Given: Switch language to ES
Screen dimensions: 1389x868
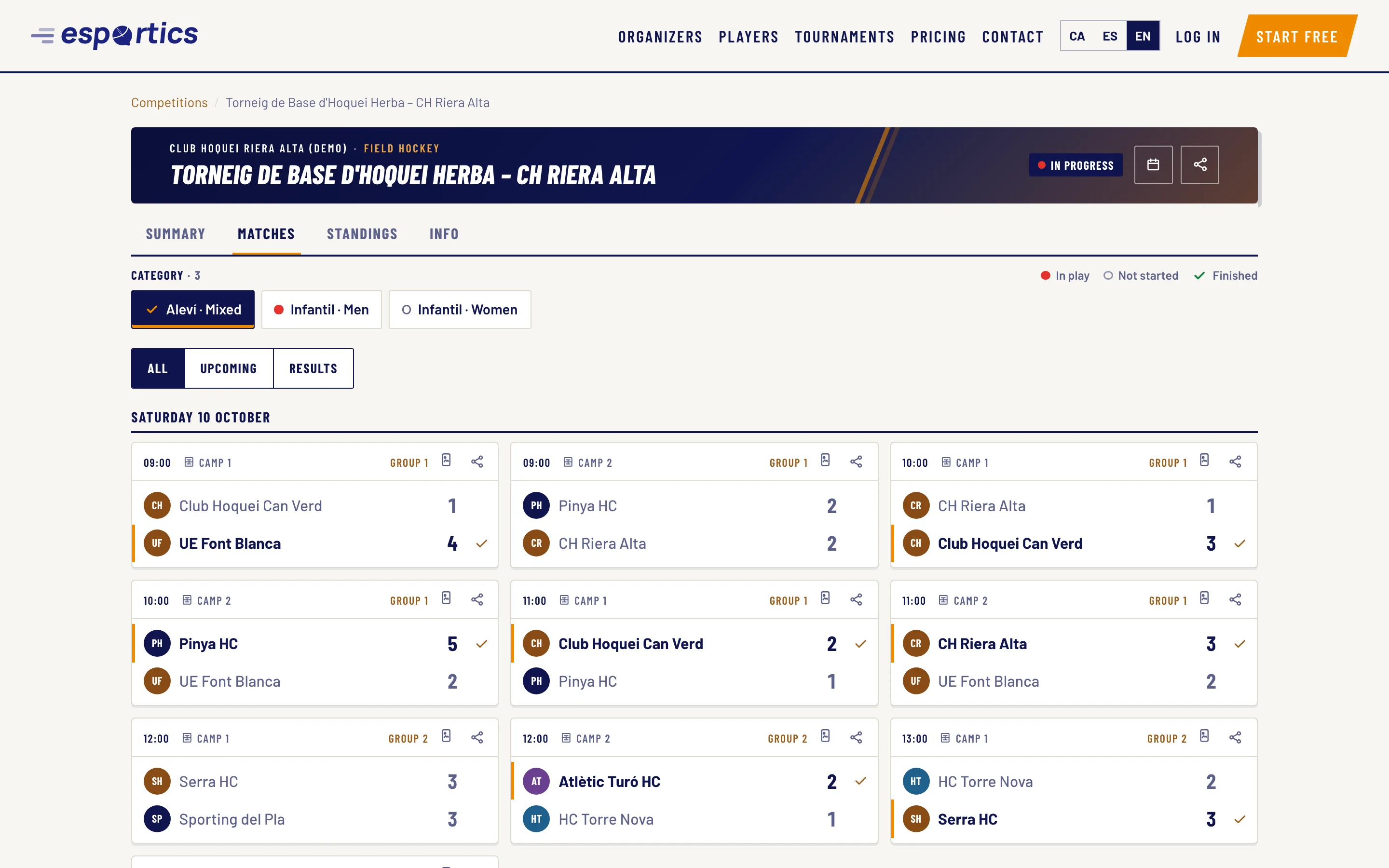Looking at the screenshot, I should coord(1110,36).
